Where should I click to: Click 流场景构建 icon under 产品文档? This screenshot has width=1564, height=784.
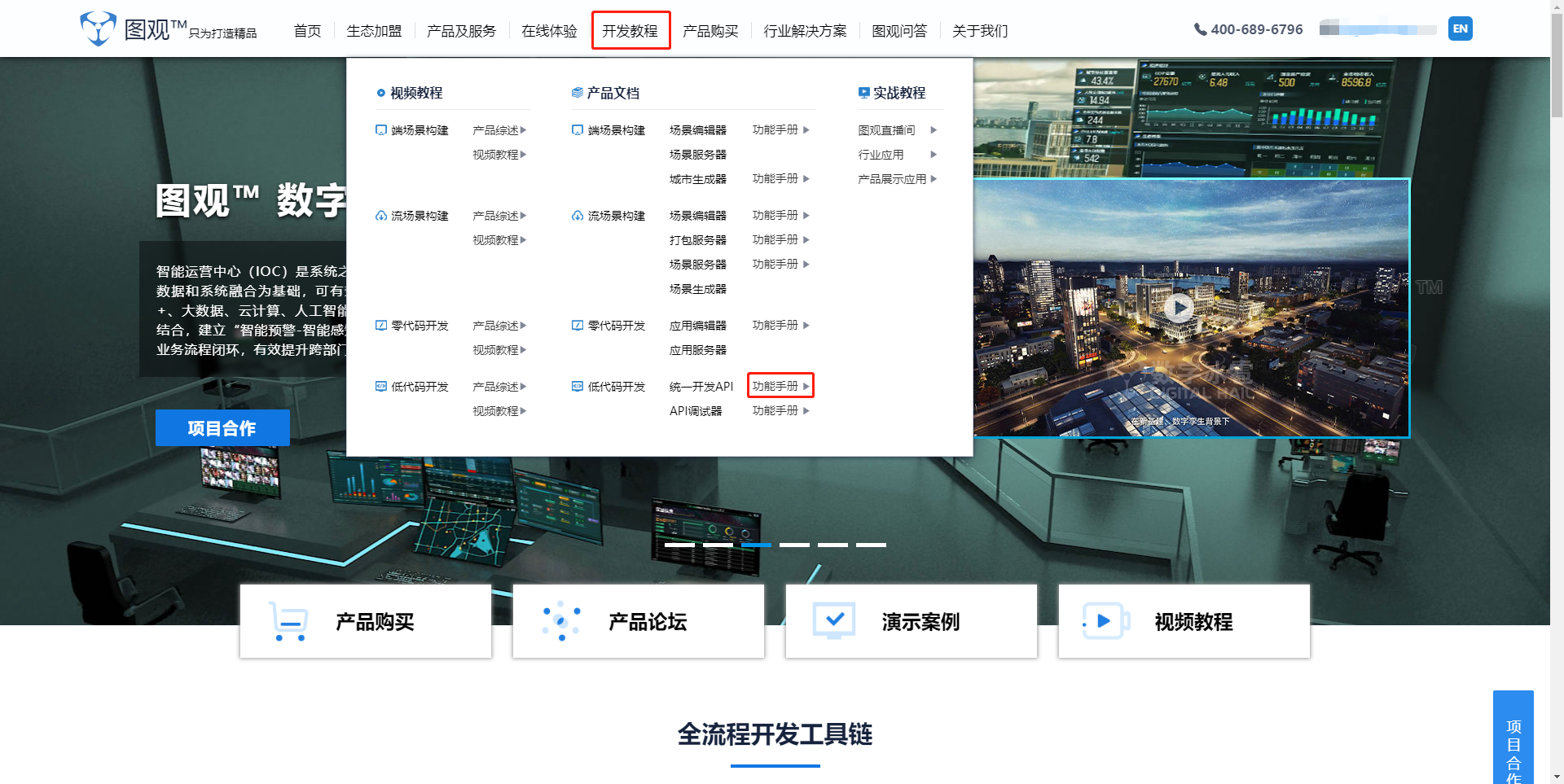click(577, 216)
